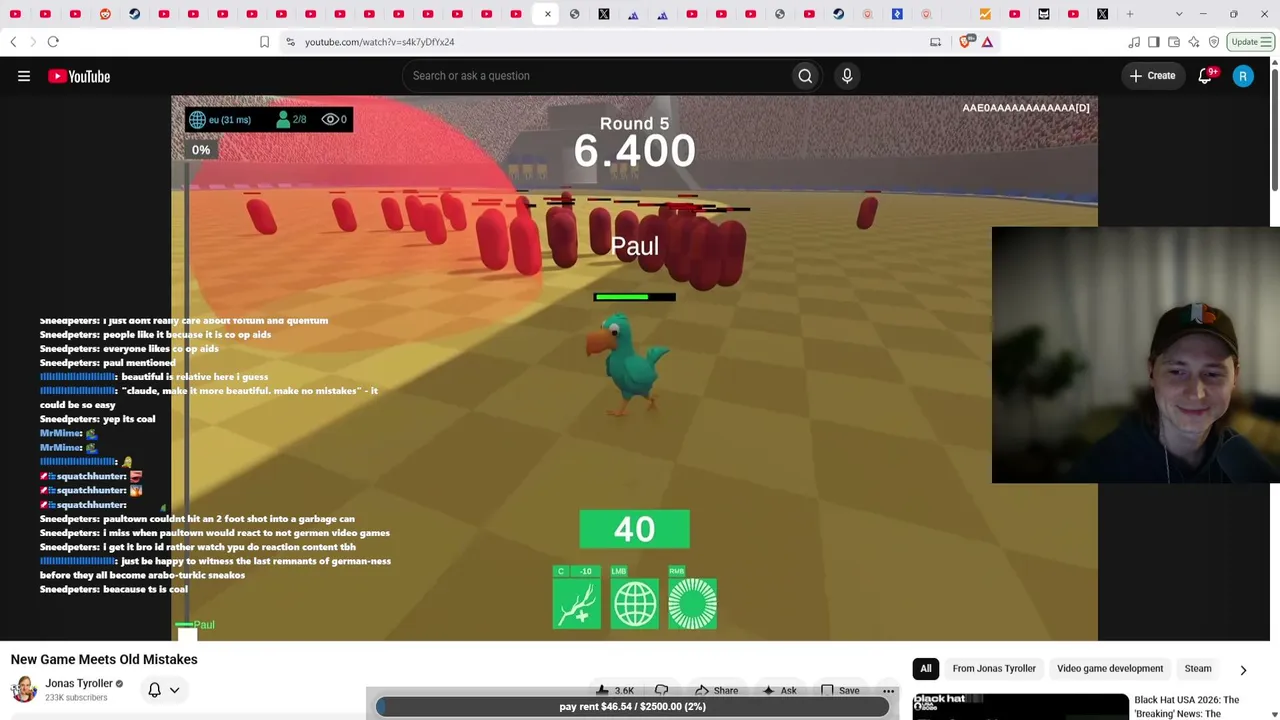Screen dimensions: 1280x720
Task: Click the YouTube search magnifier button
Action: 805,76
